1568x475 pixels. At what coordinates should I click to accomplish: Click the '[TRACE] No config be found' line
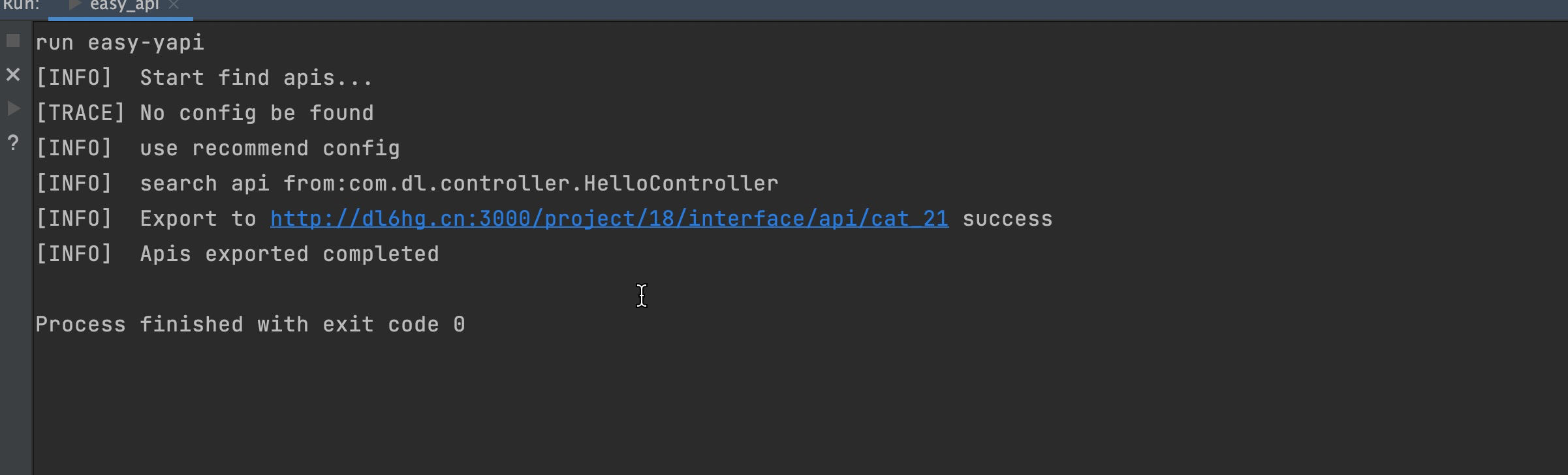coord(204,112)
